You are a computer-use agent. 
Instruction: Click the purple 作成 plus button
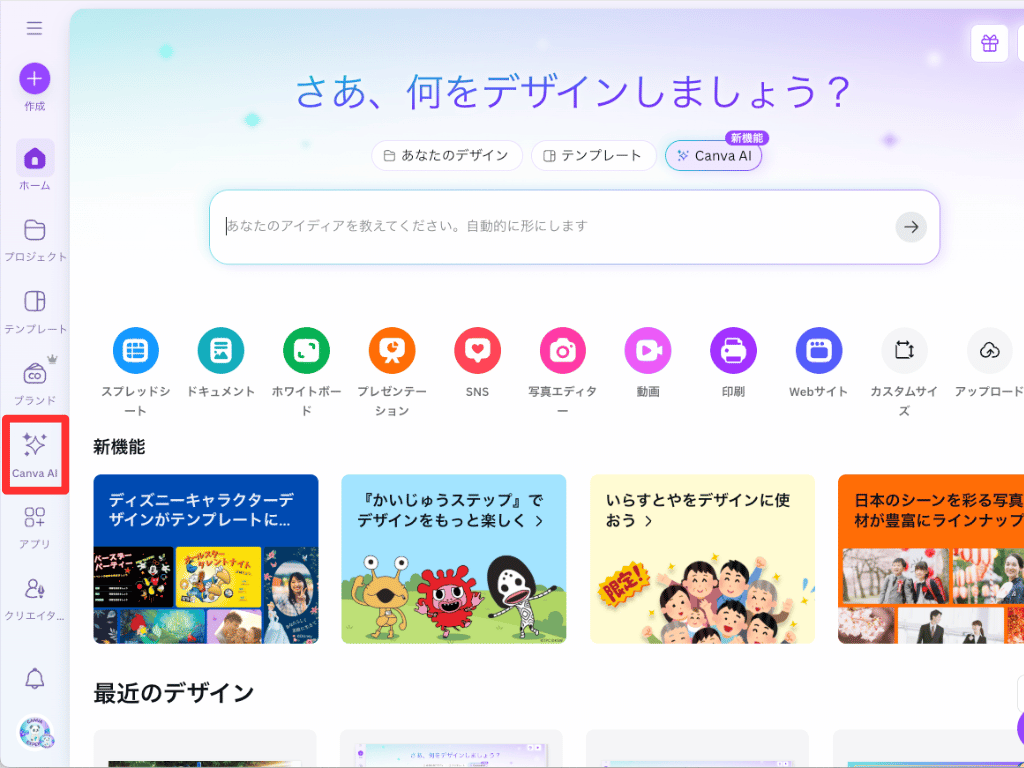tap(35, 79)
